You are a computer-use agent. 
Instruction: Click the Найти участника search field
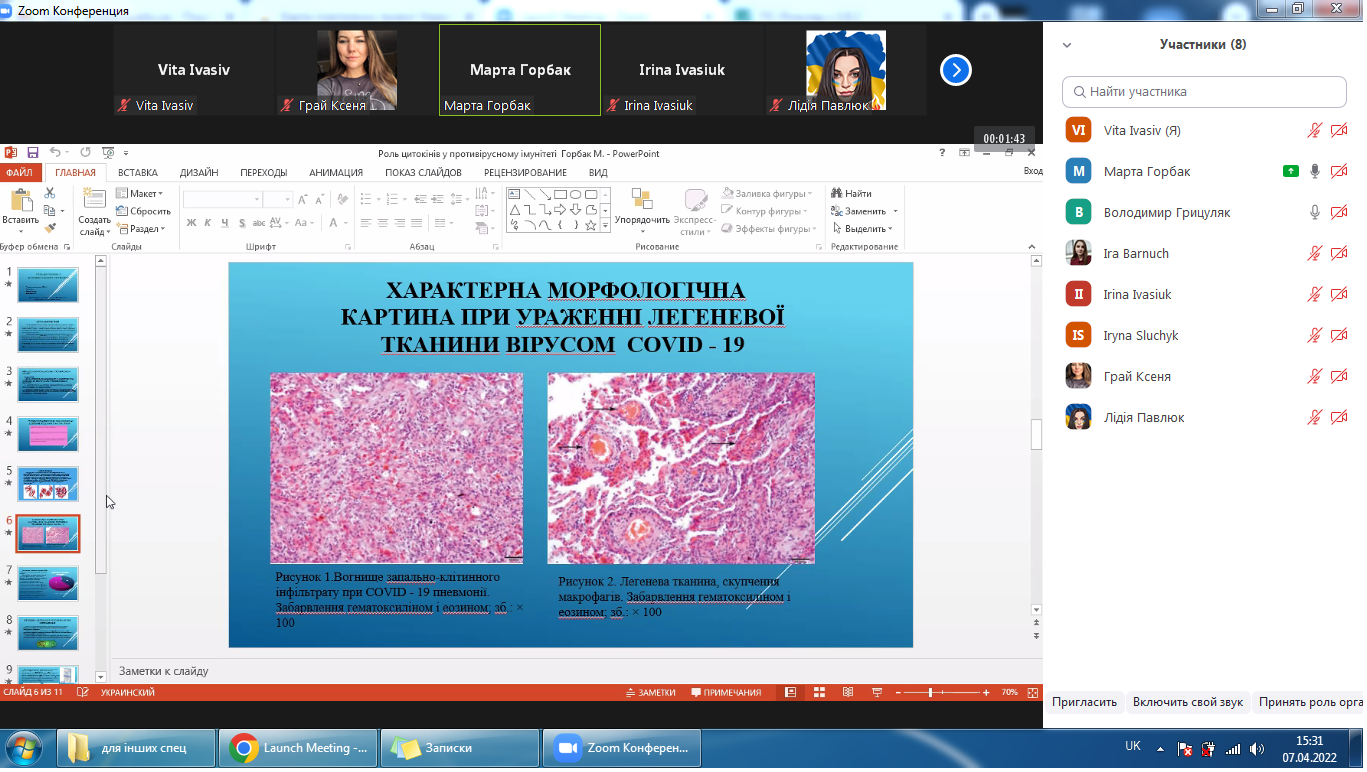(x=1204, y=91)
